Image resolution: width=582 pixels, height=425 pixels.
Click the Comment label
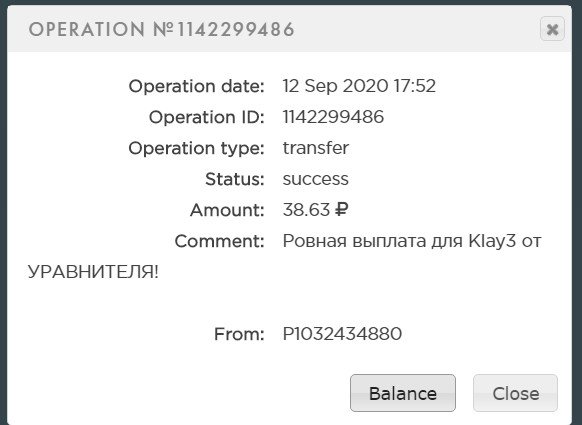[x=219, y=241]
